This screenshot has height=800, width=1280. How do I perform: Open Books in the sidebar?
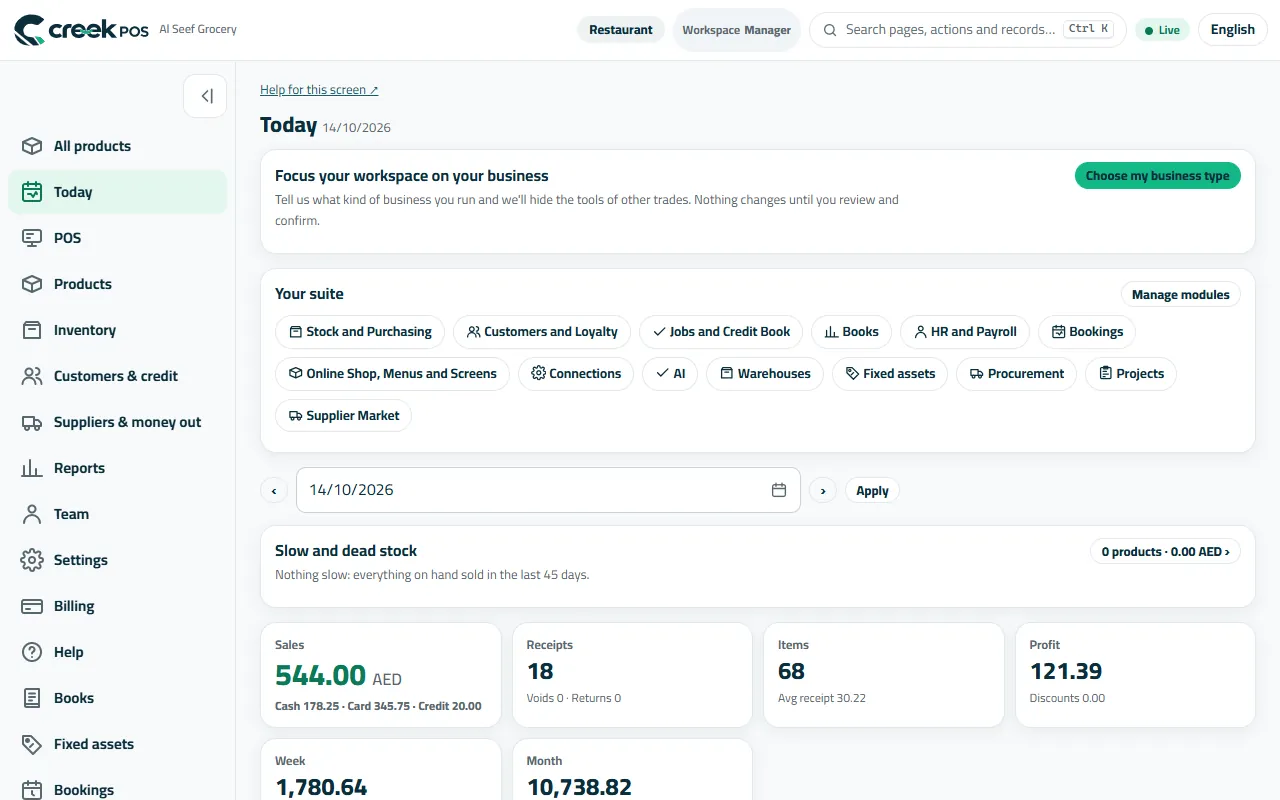(118, 698)
